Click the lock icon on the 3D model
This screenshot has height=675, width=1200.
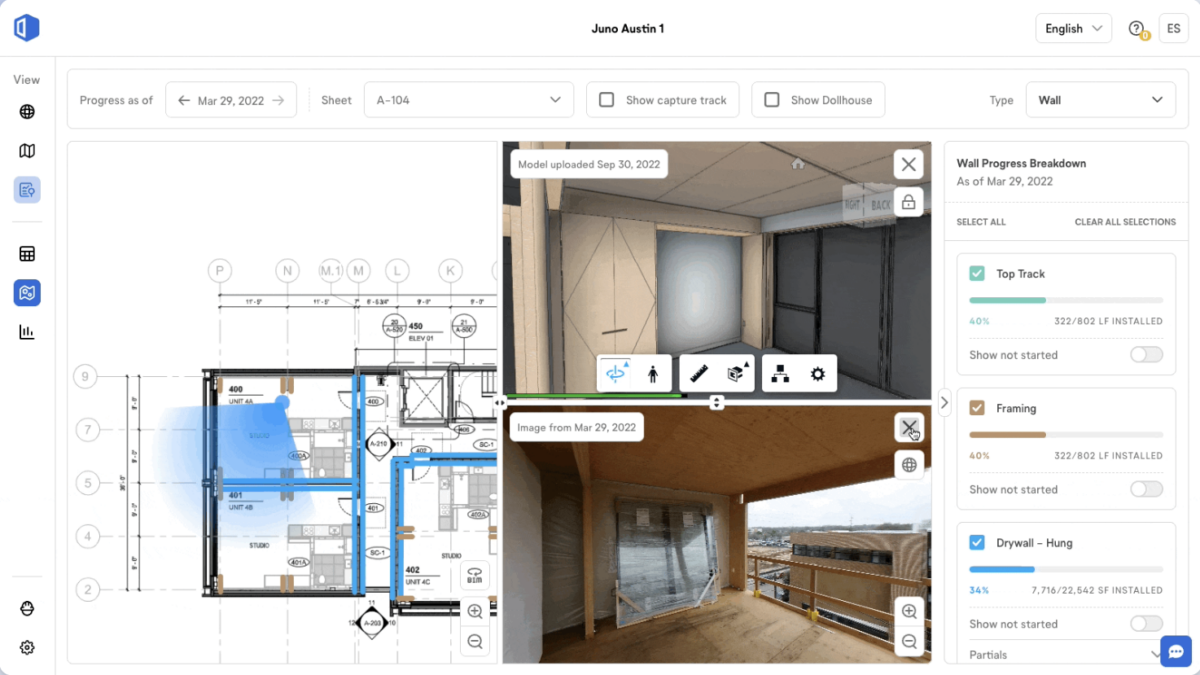[x=908, y=202]
